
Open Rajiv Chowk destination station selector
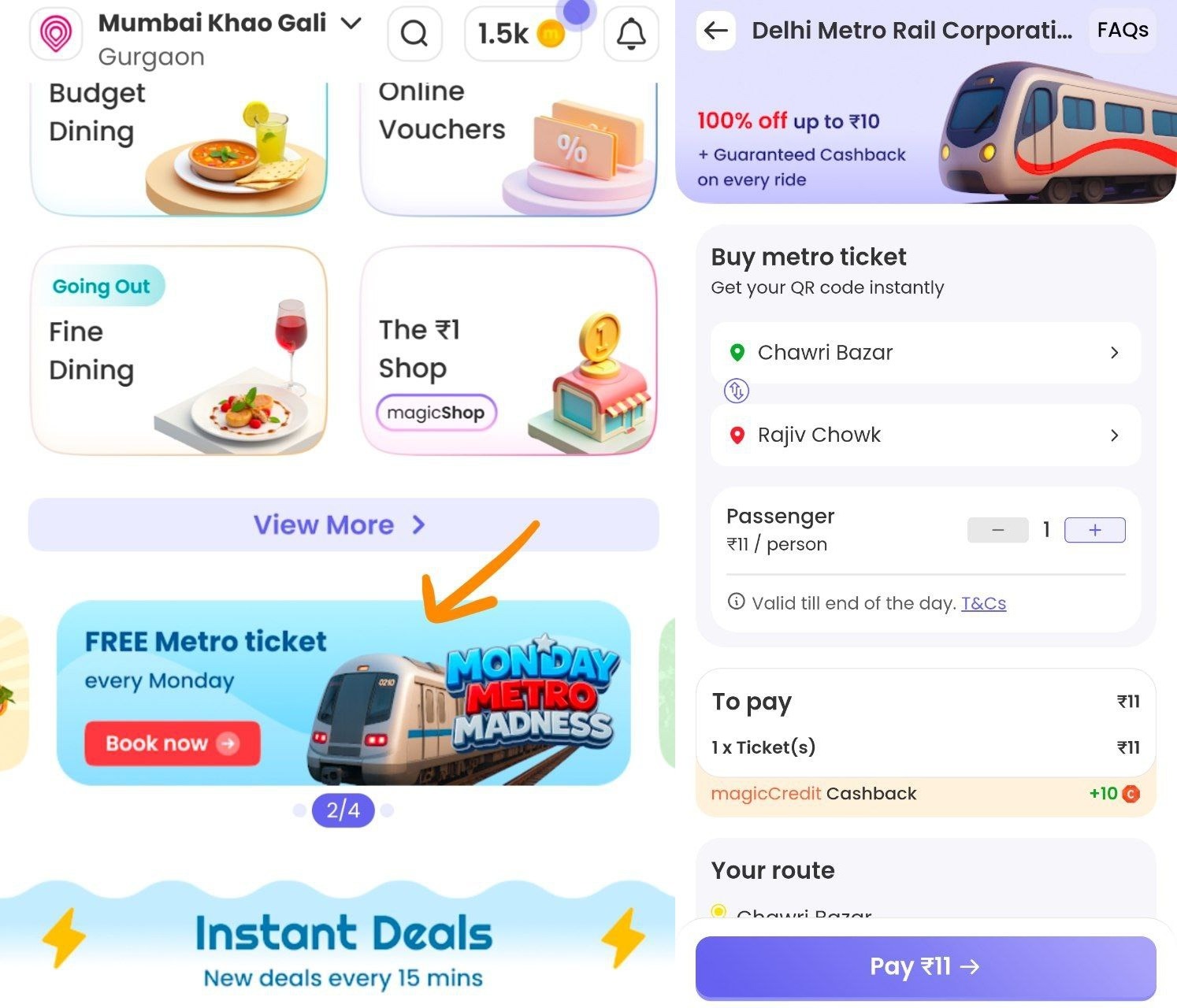(x=926, y=435)
